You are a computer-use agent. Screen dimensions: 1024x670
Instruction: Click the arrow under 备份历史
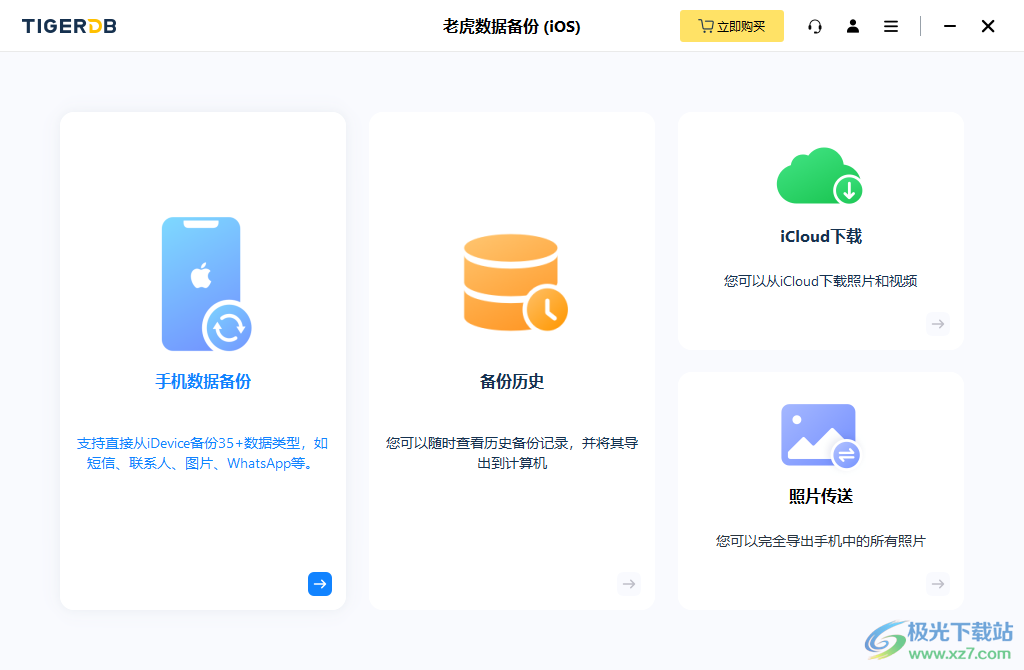[629, 584]
